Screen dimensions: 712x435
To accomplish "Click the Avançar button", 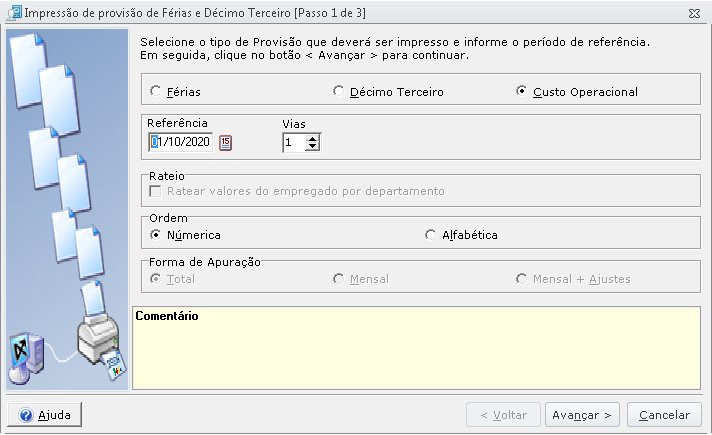I will (x=582, y=415).
